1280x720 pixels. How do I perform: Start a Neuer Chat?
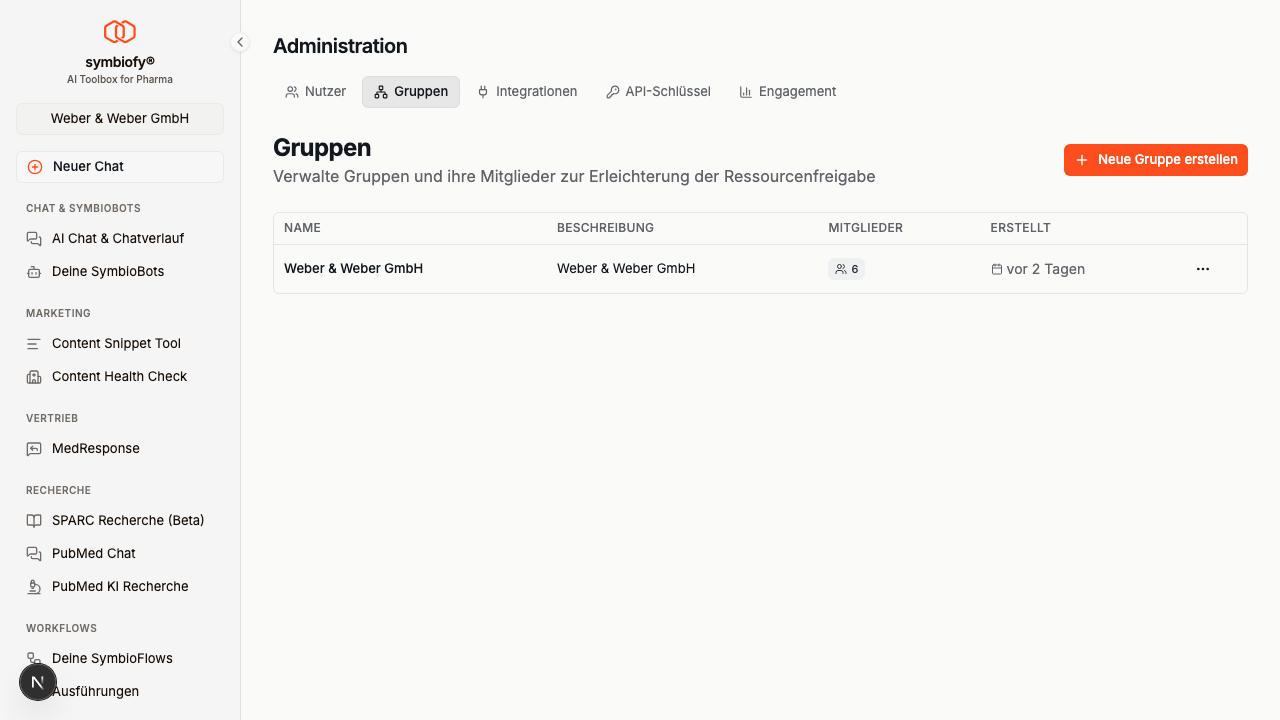[119, 166]
